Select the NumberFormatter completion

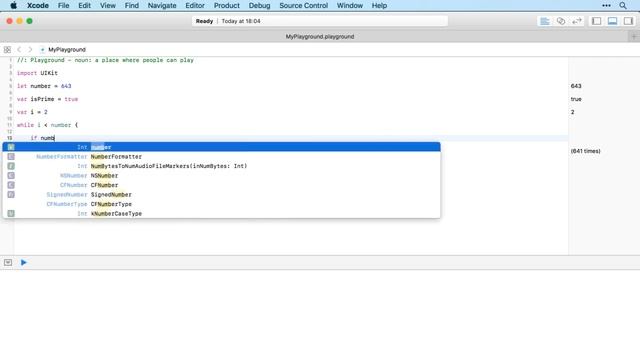pyautogui.click(x=222, y=157)
